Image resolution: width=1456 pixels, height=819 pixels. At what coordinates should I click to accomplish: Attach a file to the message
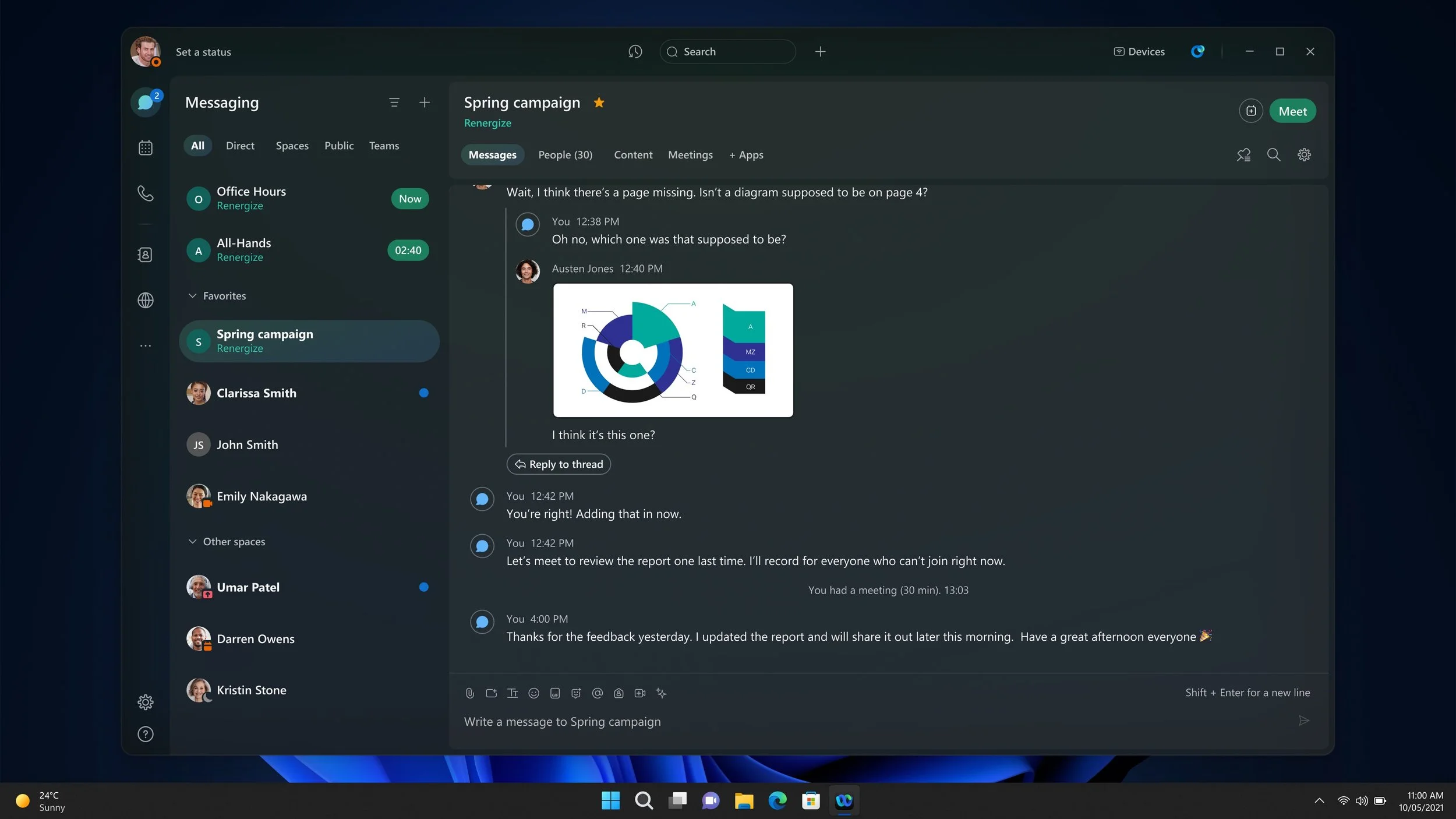click(469, 693)
